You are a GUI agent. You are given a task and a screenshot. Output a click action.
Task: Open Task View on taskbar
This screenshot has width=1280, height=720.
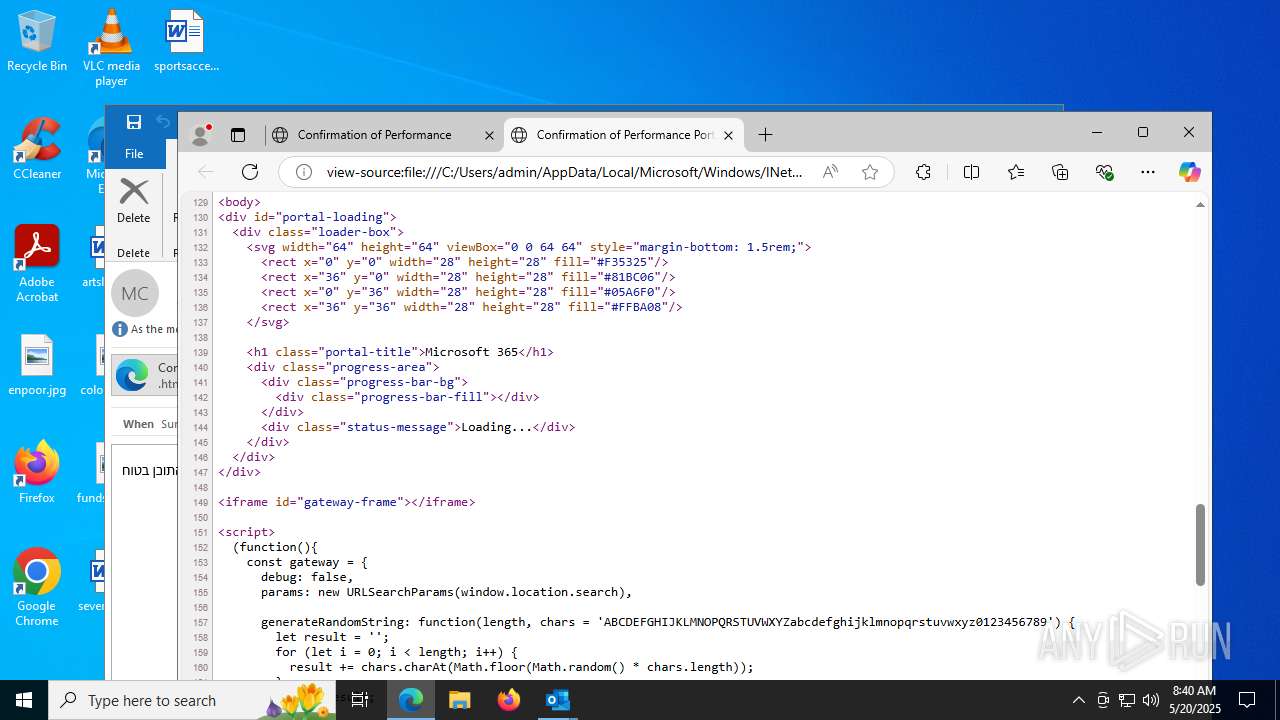361,700
